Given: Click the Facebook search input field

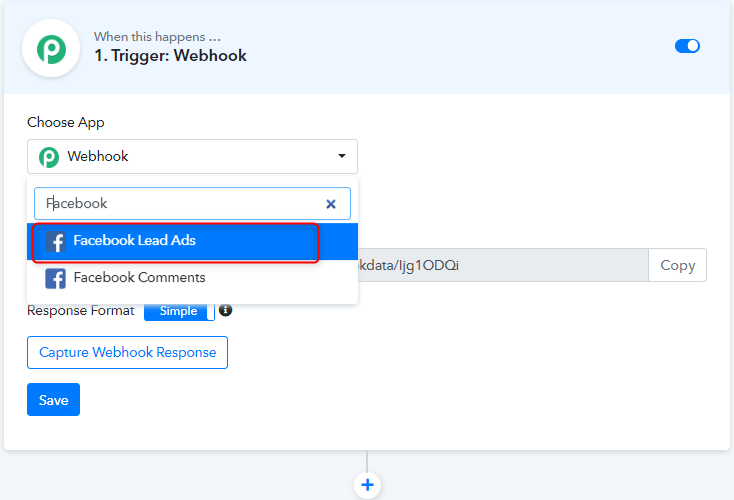Looking at the screenshot, I should pyautogui.click(x=192, y=204).
